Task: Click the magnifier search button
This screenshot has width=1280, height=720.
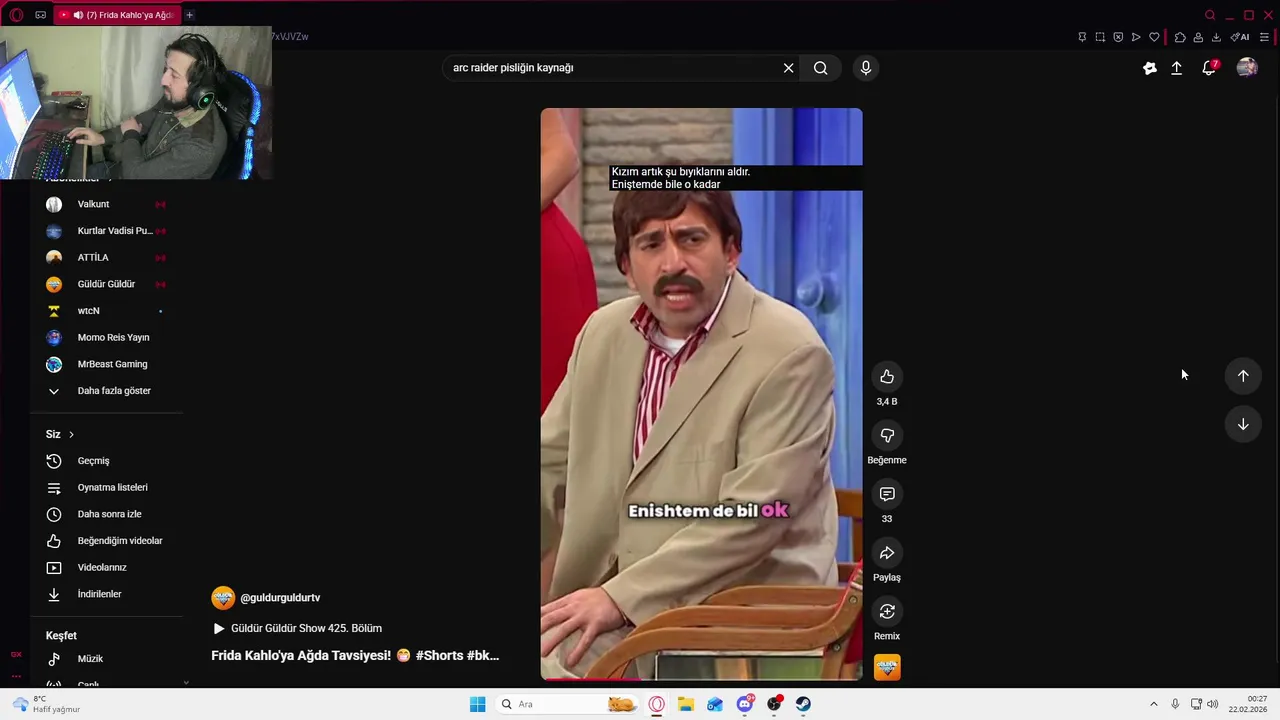Action: (x=820, y=68)
